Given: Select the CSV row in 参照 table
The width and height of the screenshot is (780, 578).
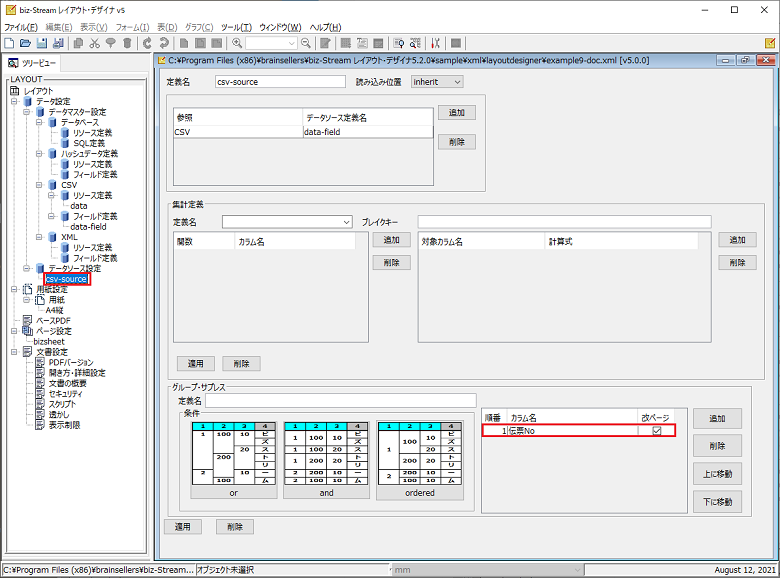Looking at the screenshot, I should tap(303, 132).
